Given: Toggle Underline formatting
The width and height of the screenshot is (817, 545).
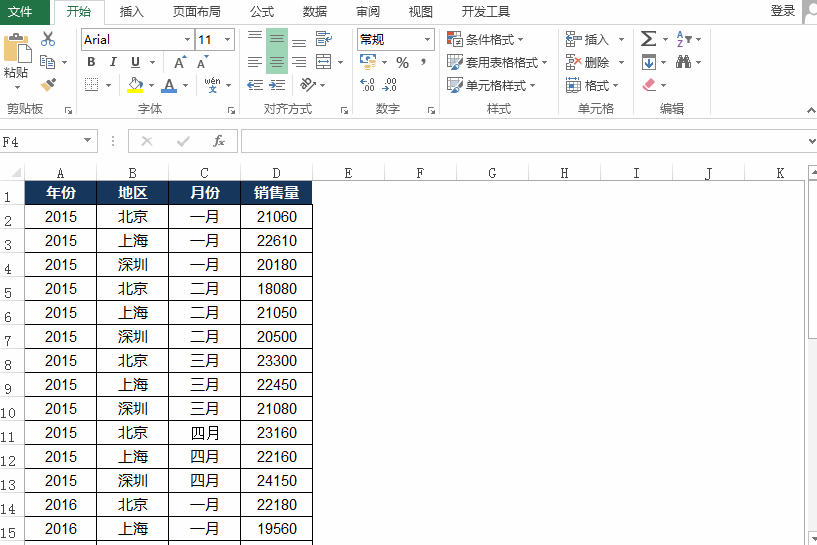Looking at the screenshot, I should coord(135,62).
